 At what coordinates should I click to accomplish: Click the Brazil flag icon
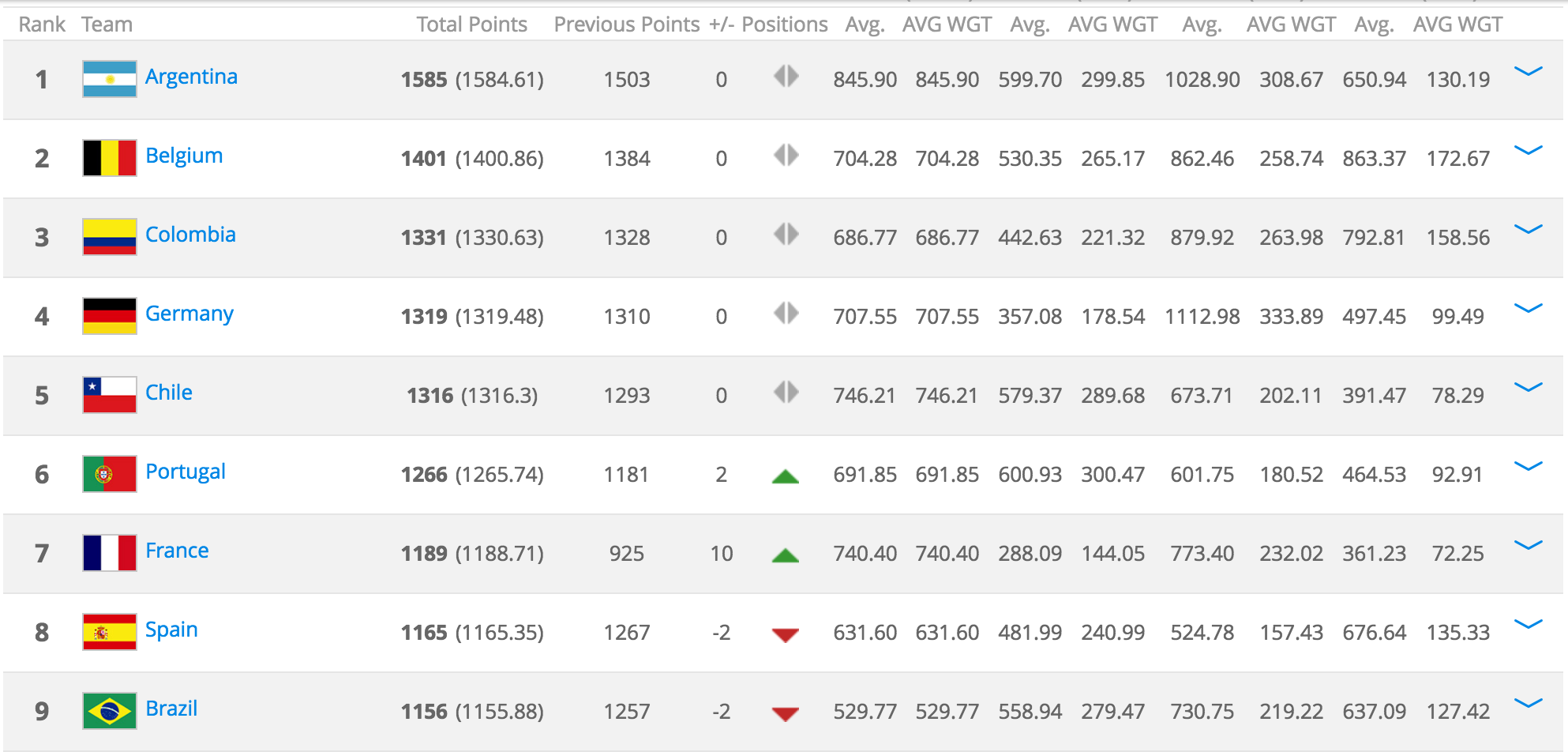click(110, 711)
